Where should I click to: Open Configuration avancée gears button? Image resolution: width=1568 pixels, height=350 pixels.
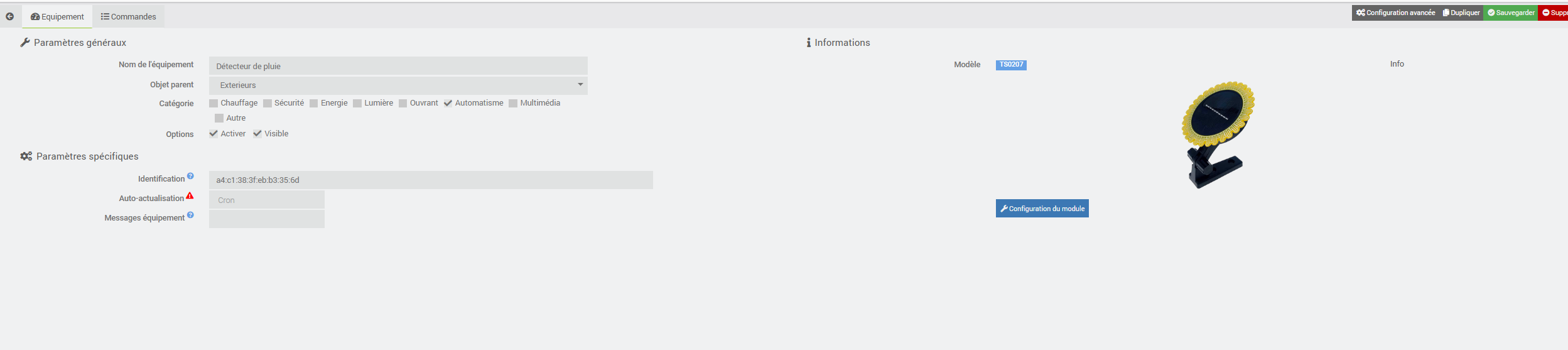(1395, 13)
